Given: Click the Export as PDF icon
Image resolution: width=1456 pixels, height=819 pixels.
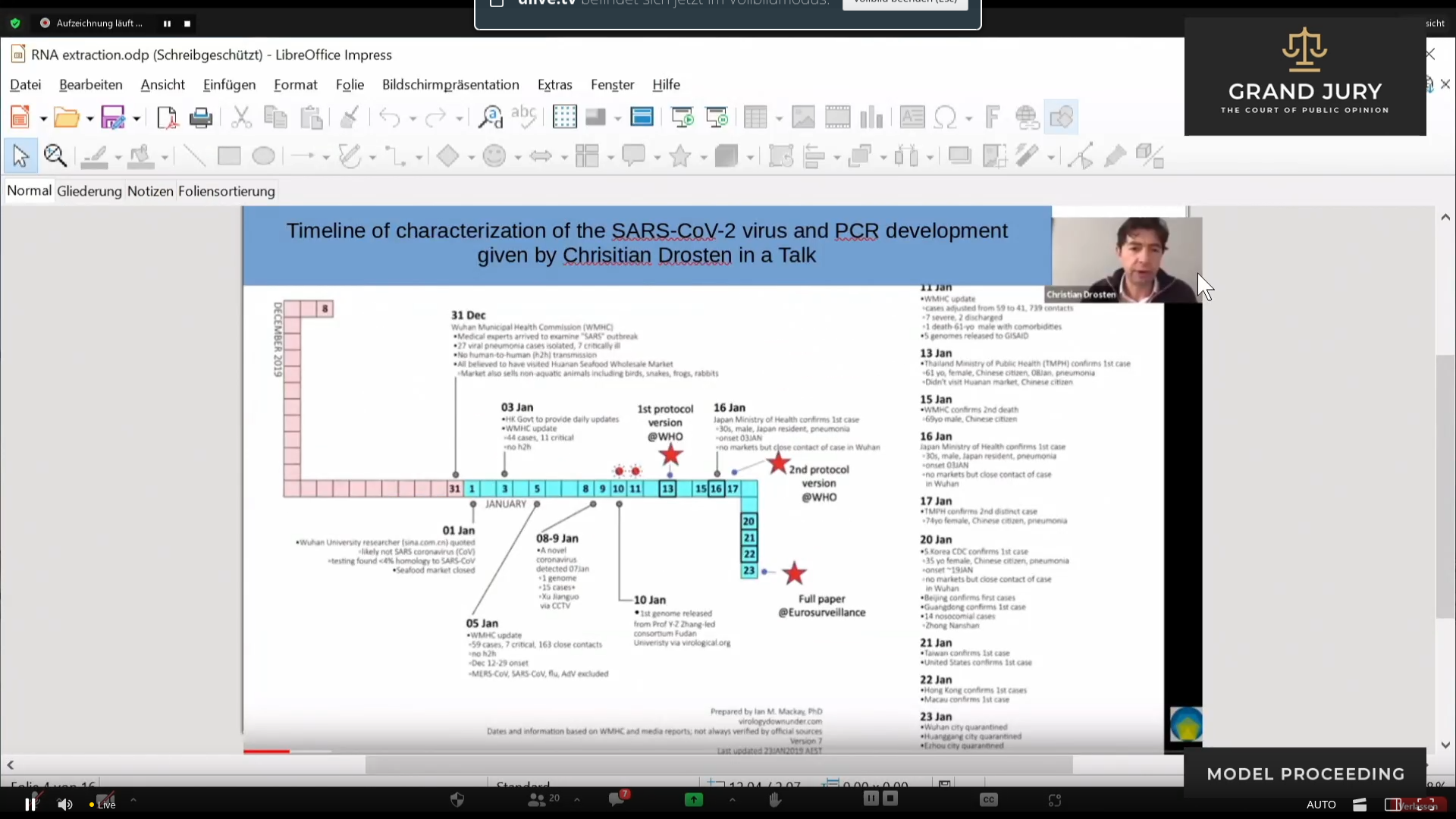Looking at the screenshot, I should [x=167, y=118].
